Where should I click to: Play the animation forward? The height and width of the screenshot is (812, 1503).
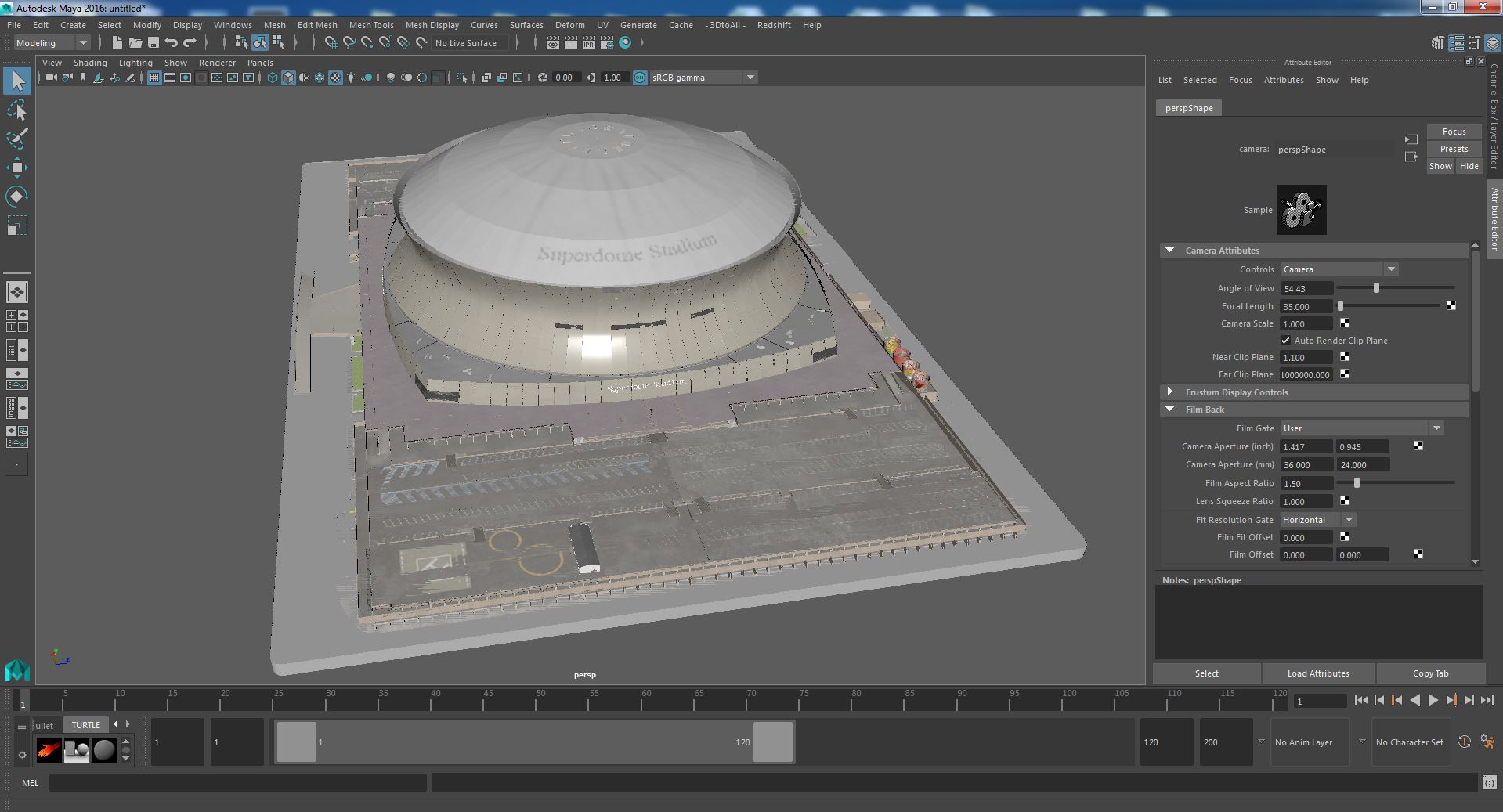pyautogui.click(x=1433, y=701)
